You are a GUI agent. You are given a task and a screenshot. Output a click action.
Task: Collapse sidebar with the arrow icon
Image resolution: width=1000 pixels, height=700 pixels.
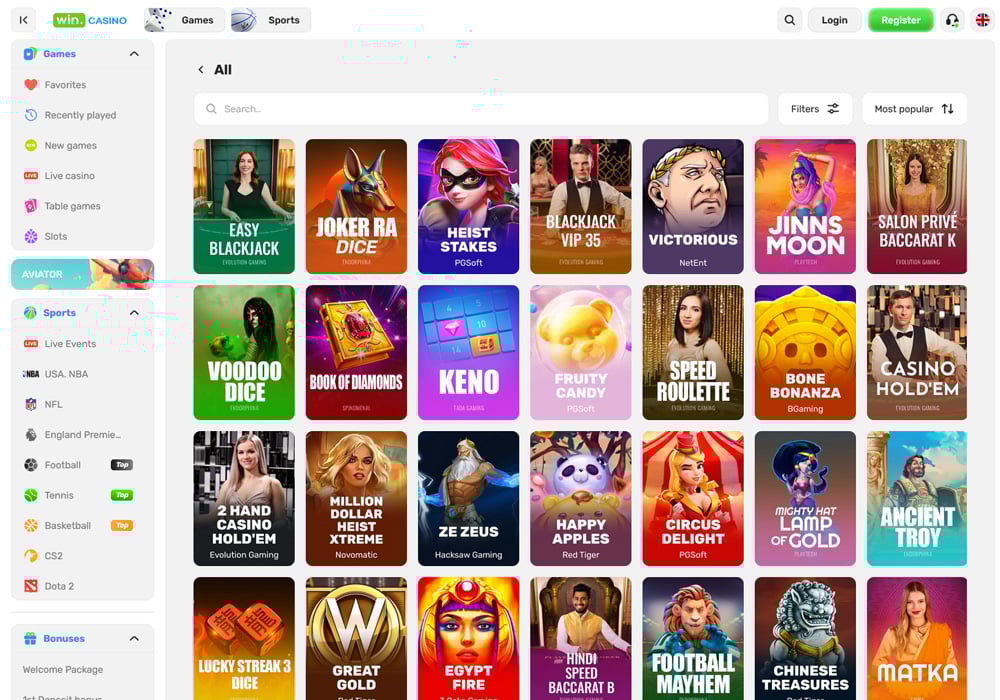24,20
